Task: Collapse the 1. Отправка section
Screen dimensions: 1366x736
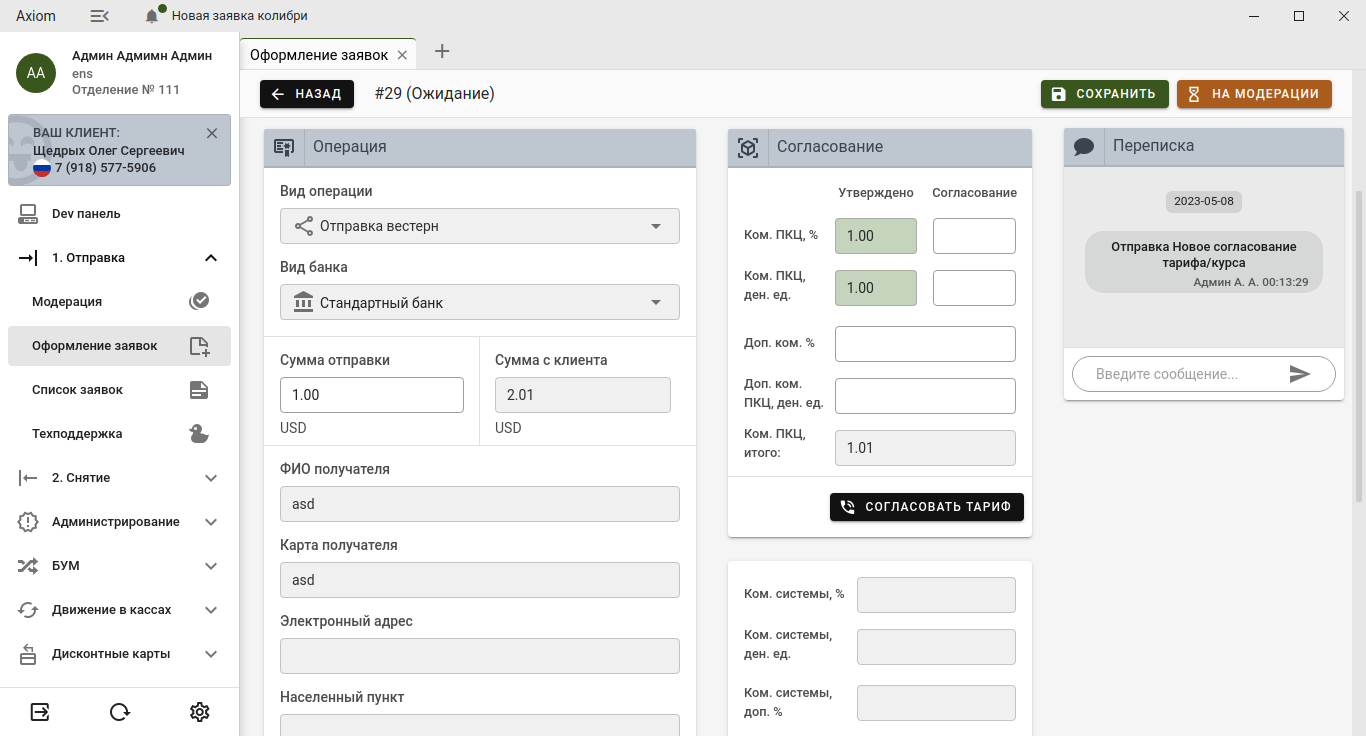Action: 211,258
